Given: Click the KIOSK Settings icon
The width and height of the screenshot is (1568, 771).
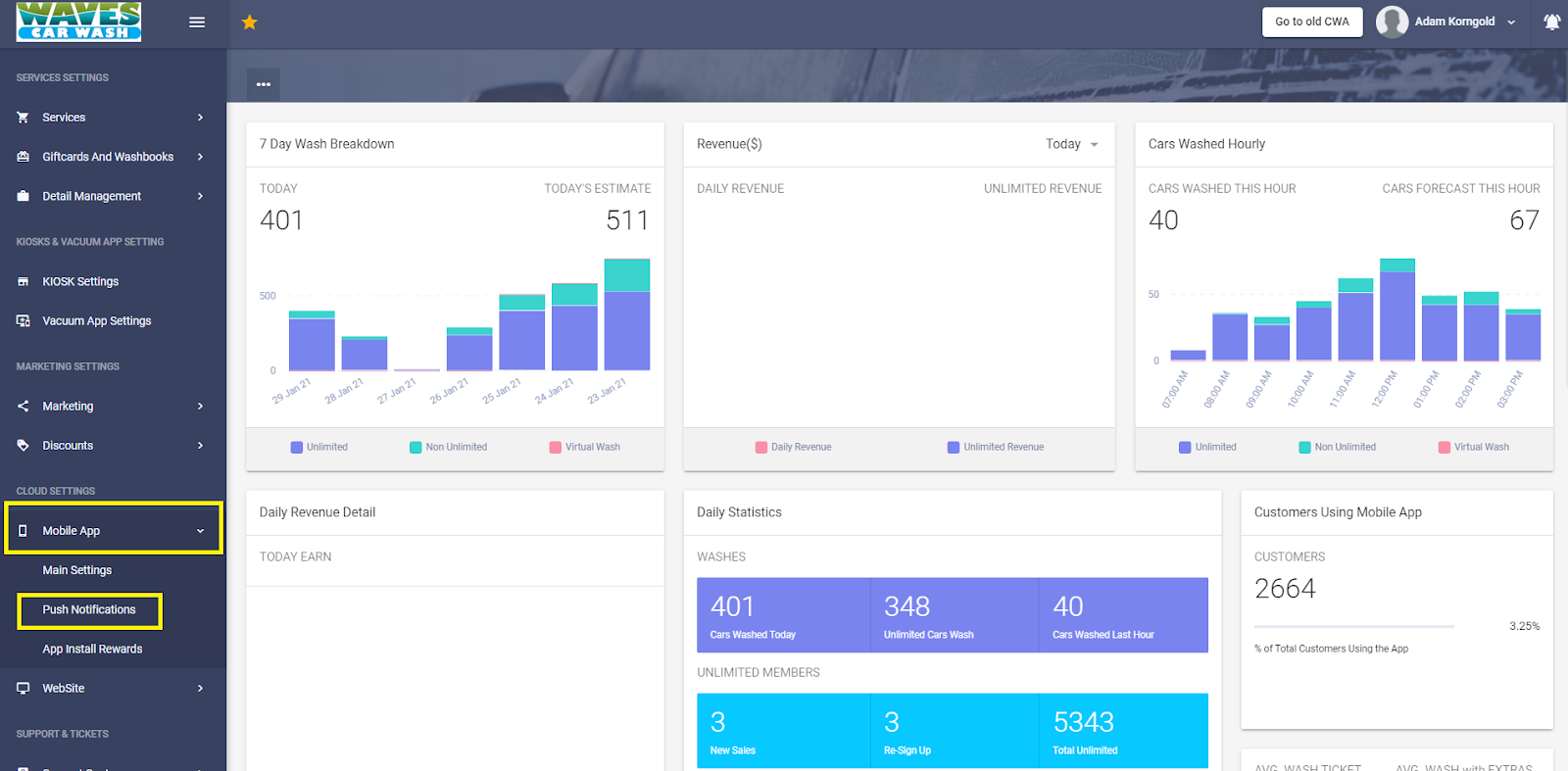Looking at the screenshot, I should tap(24, 282).
